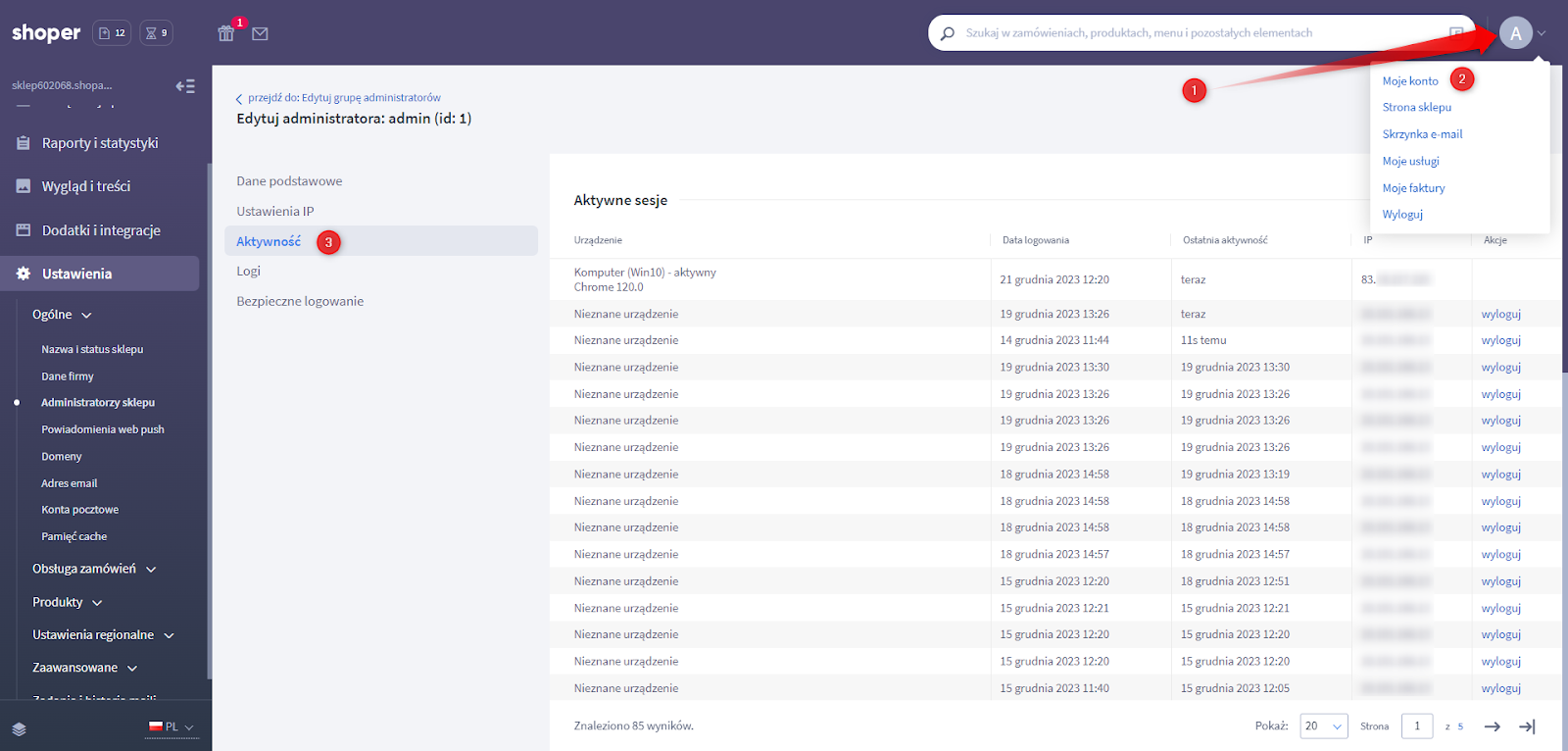
Task: Open Administratorzy sklepu settings
Action: pos(98,403)
